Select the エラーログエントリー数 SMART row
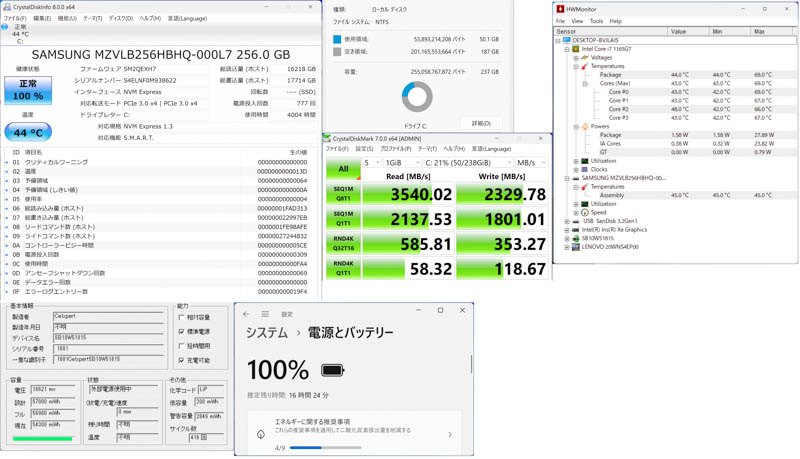Screen dimensions: 800x459 click(159, 292)
